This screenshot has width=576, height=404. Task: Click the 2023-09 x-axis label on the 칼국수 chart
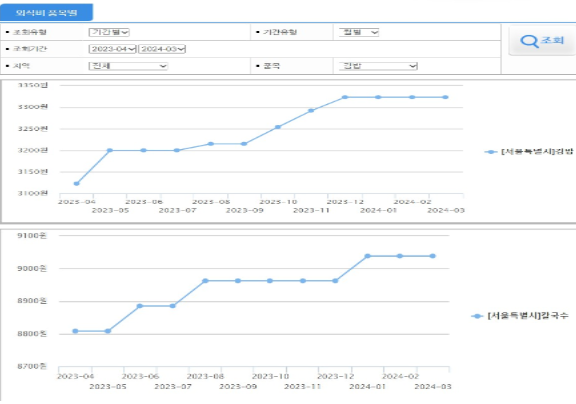[238, 386]
